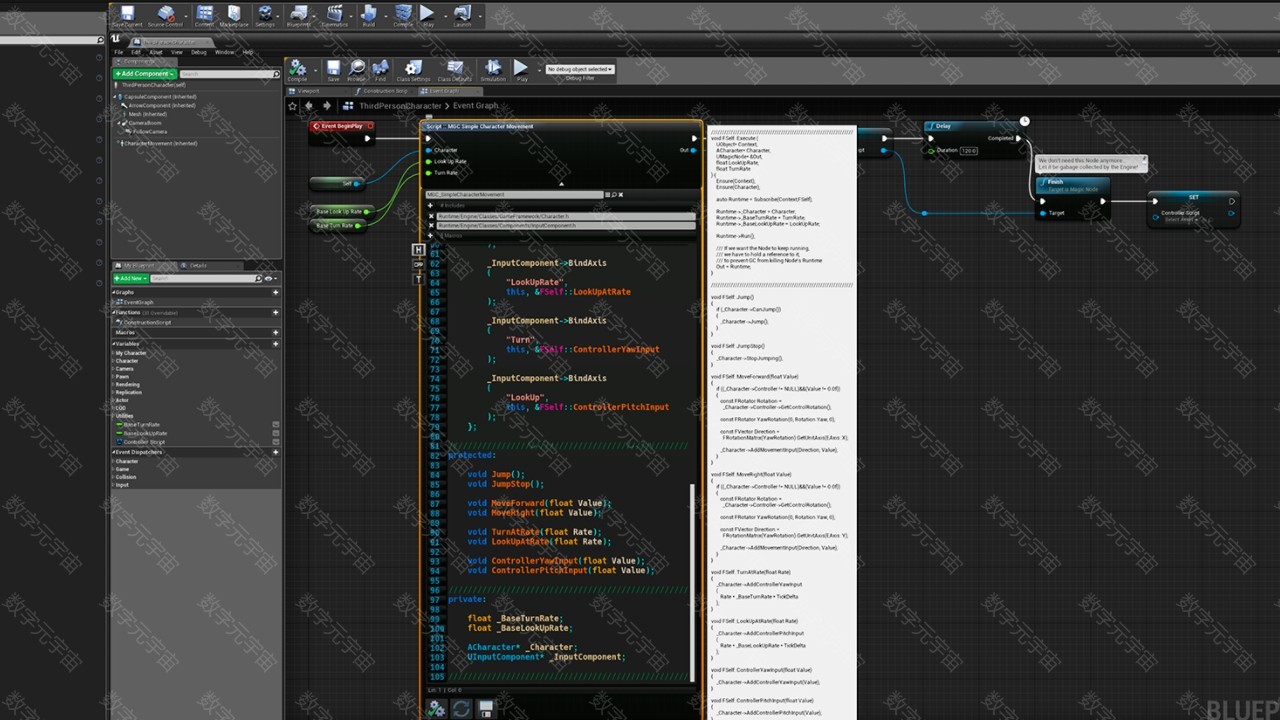Click the T button beside code editor

(418, 279)
